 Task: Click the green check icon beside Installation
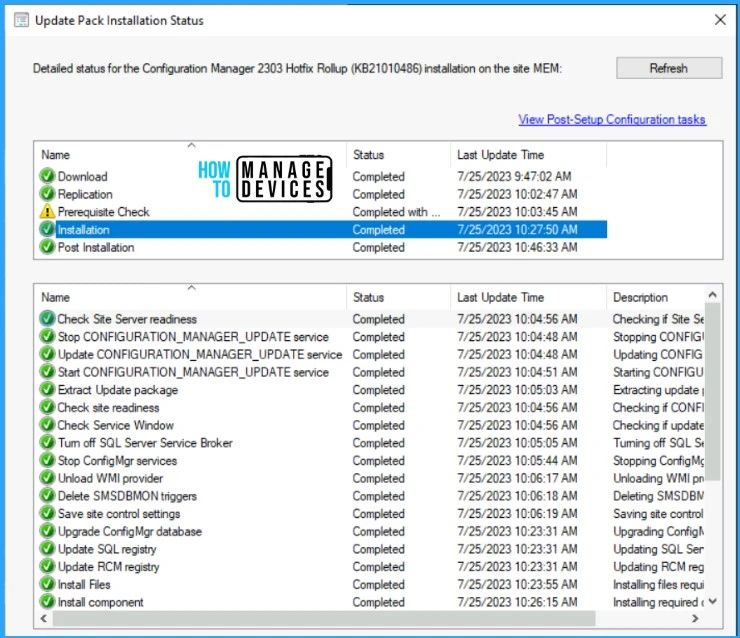pyautogui.click(x=47, y=229)
